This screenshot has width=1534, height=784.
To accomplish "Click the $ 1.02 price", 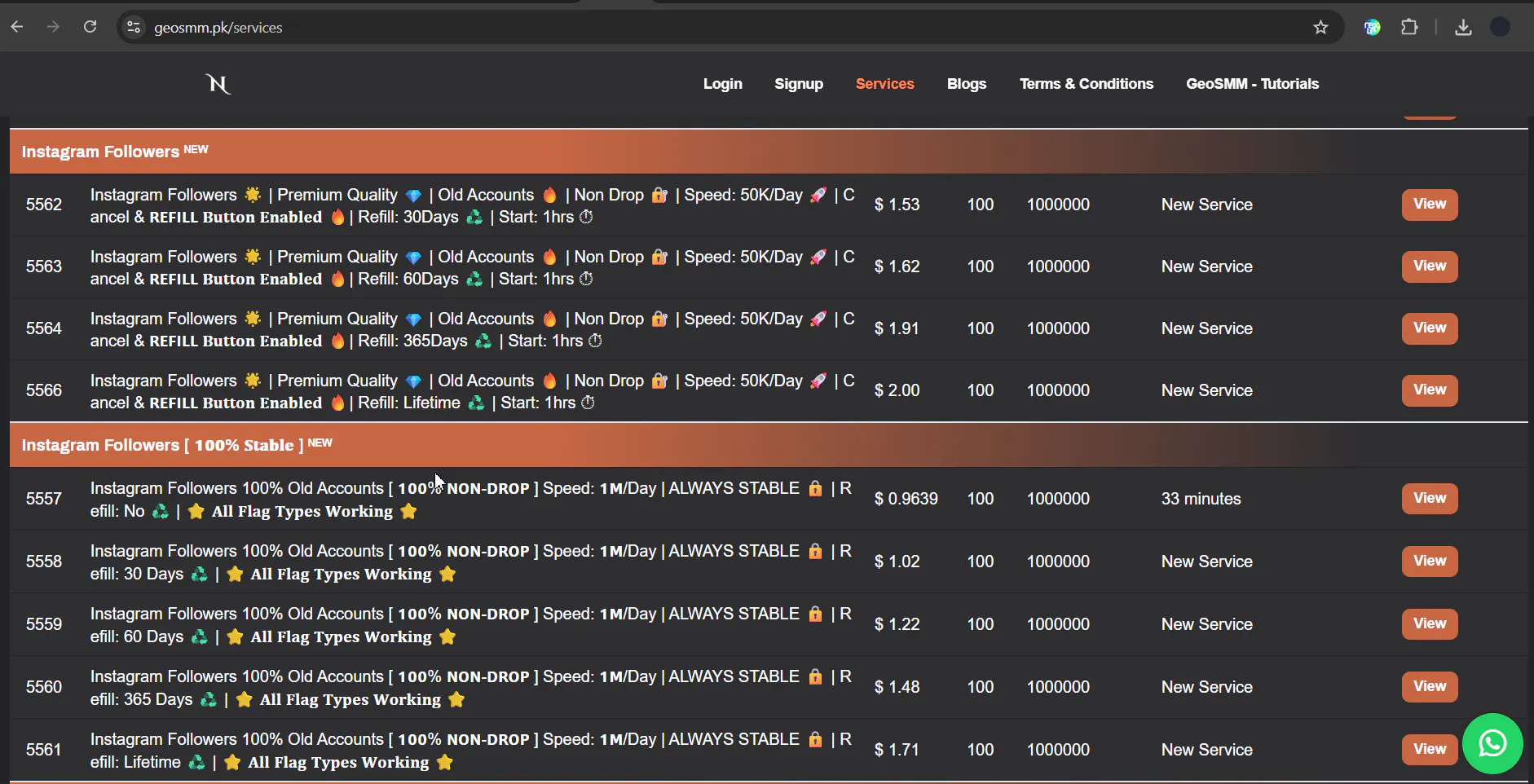I will [x=897, y=562].
